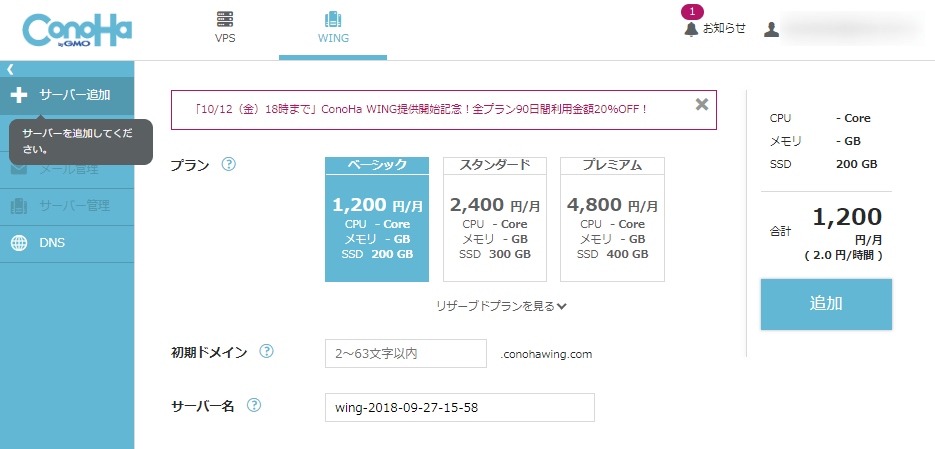Screen dimensions: 935x449
Task: Click the サーバー名 input field
Action: click(460, 408)
